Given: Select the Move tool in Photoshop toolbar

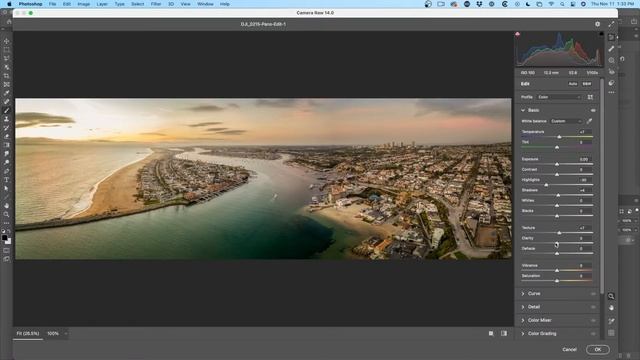Looking at the screenshot, I should 7,41.
